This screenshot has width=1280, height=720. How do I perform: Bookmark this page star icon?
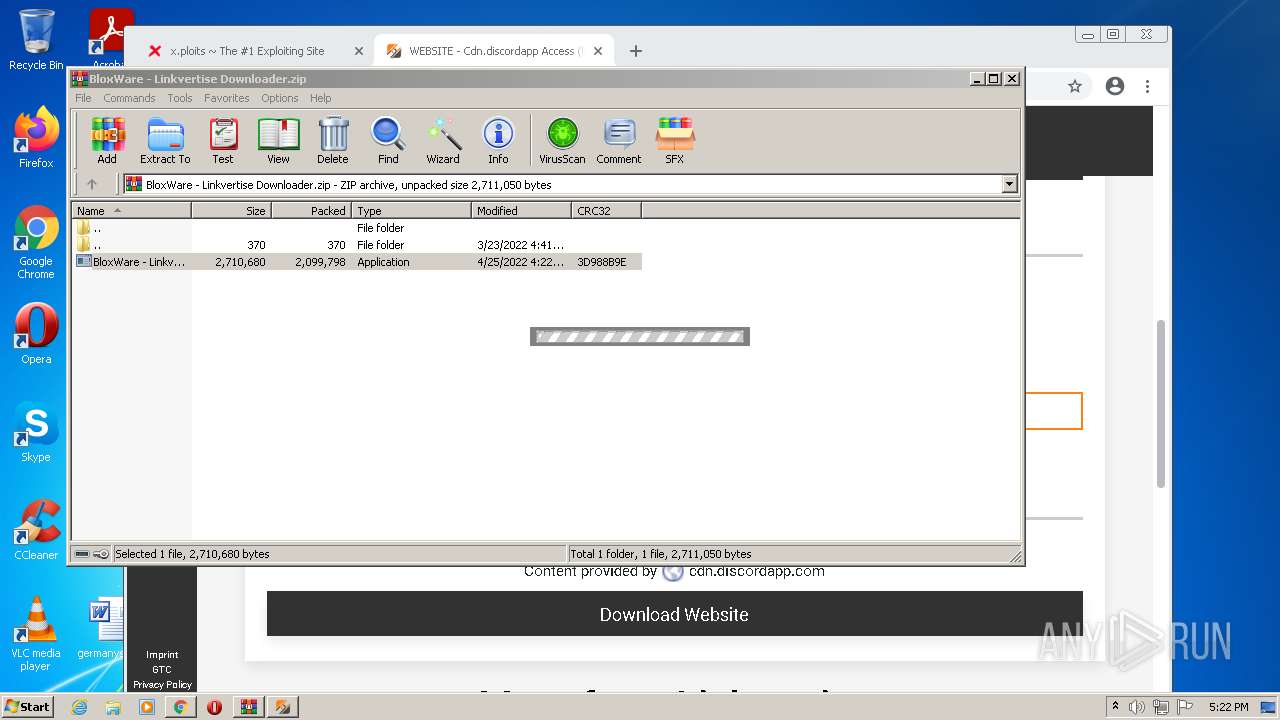(1075, 86)
